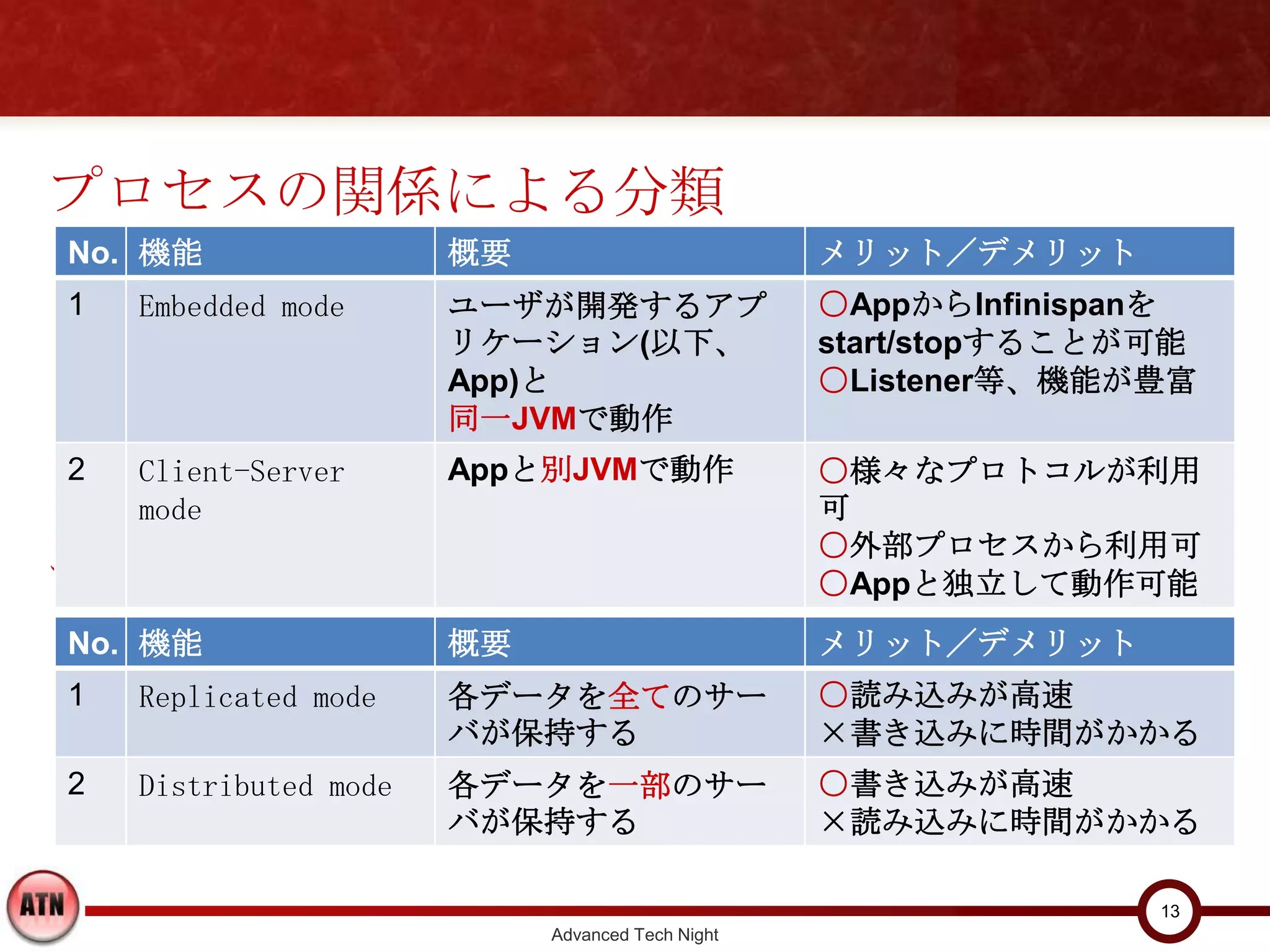Click the line ×書き込みに時間がかかる
Screen dimensions: 1270x952
point(1010,733)
